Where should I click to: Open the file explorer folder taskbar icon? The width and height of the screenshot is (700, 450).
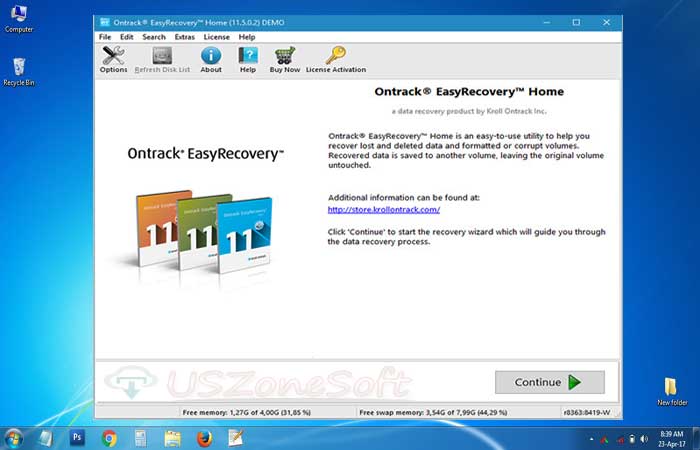pos(172,439)
